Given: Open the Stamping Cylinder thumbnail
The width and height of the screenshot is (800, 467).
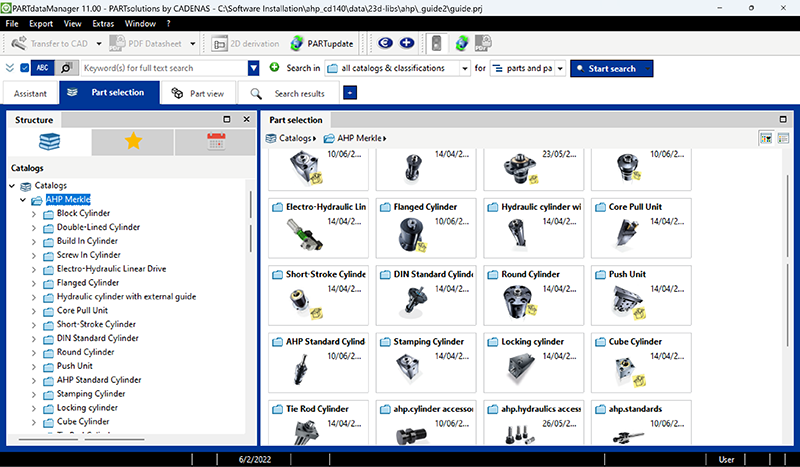Looking at the screenshot, I should (426, 362).
